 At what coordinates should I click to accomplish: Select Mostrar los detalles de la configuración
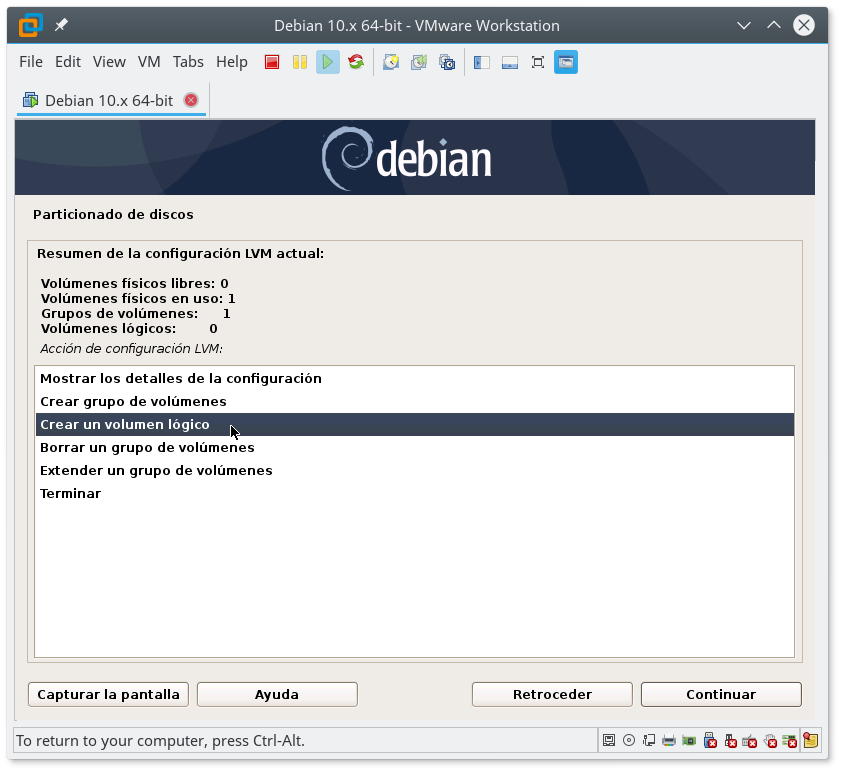(415, 379)
